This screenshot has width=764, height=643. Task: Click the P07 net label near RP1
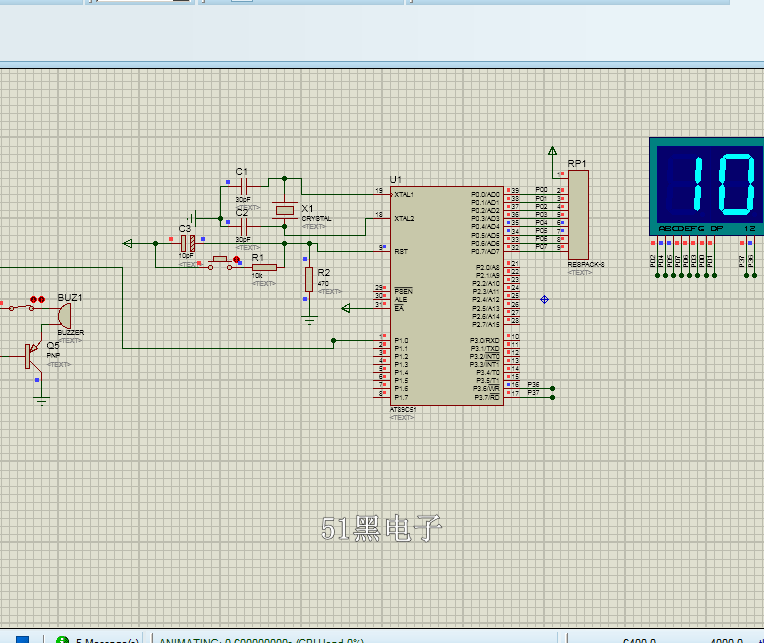point(541,246)
